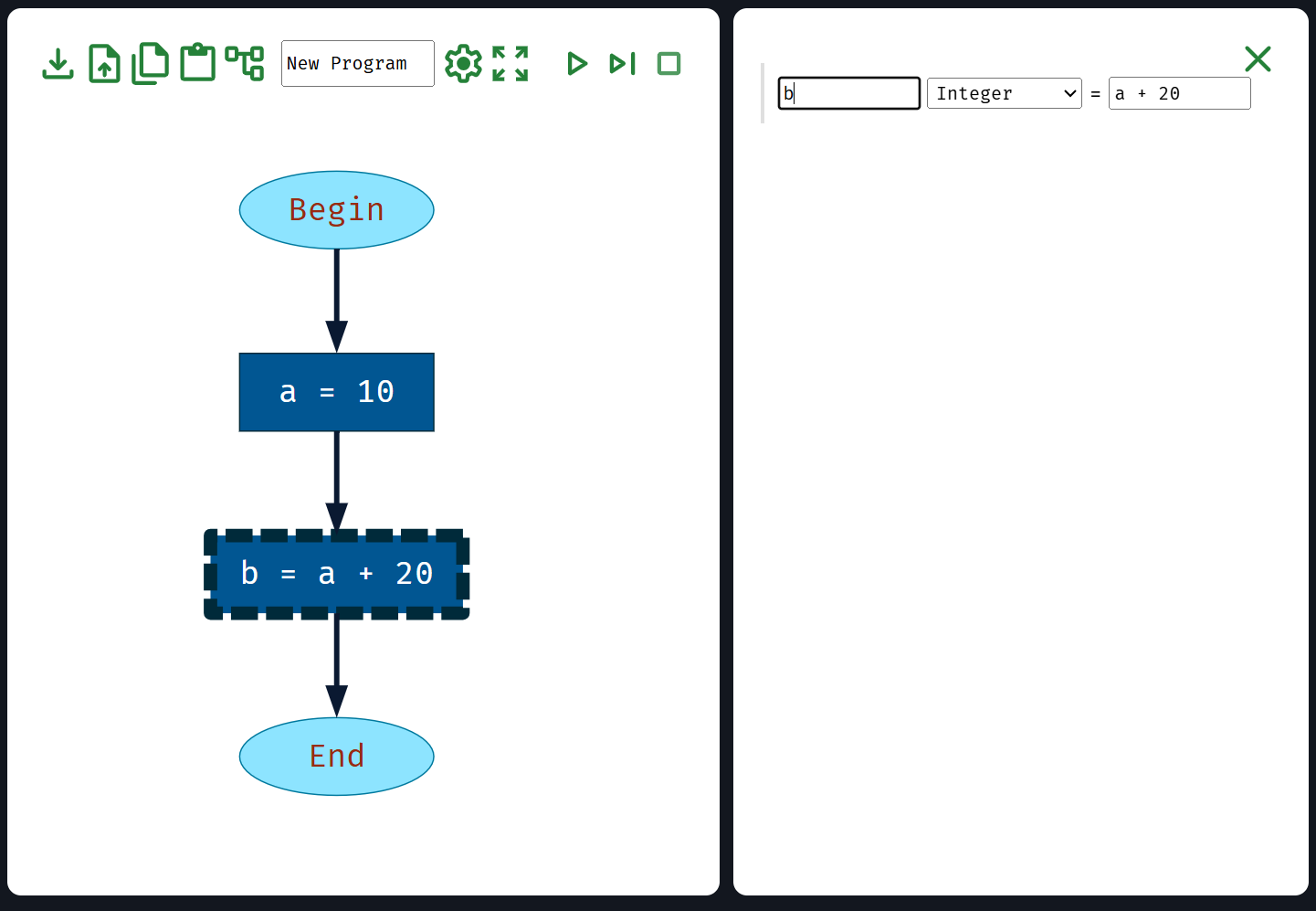Click the expression field with a + 20
The height and width of the screenshot is (911, 1316).
(x=1179, y=93)
